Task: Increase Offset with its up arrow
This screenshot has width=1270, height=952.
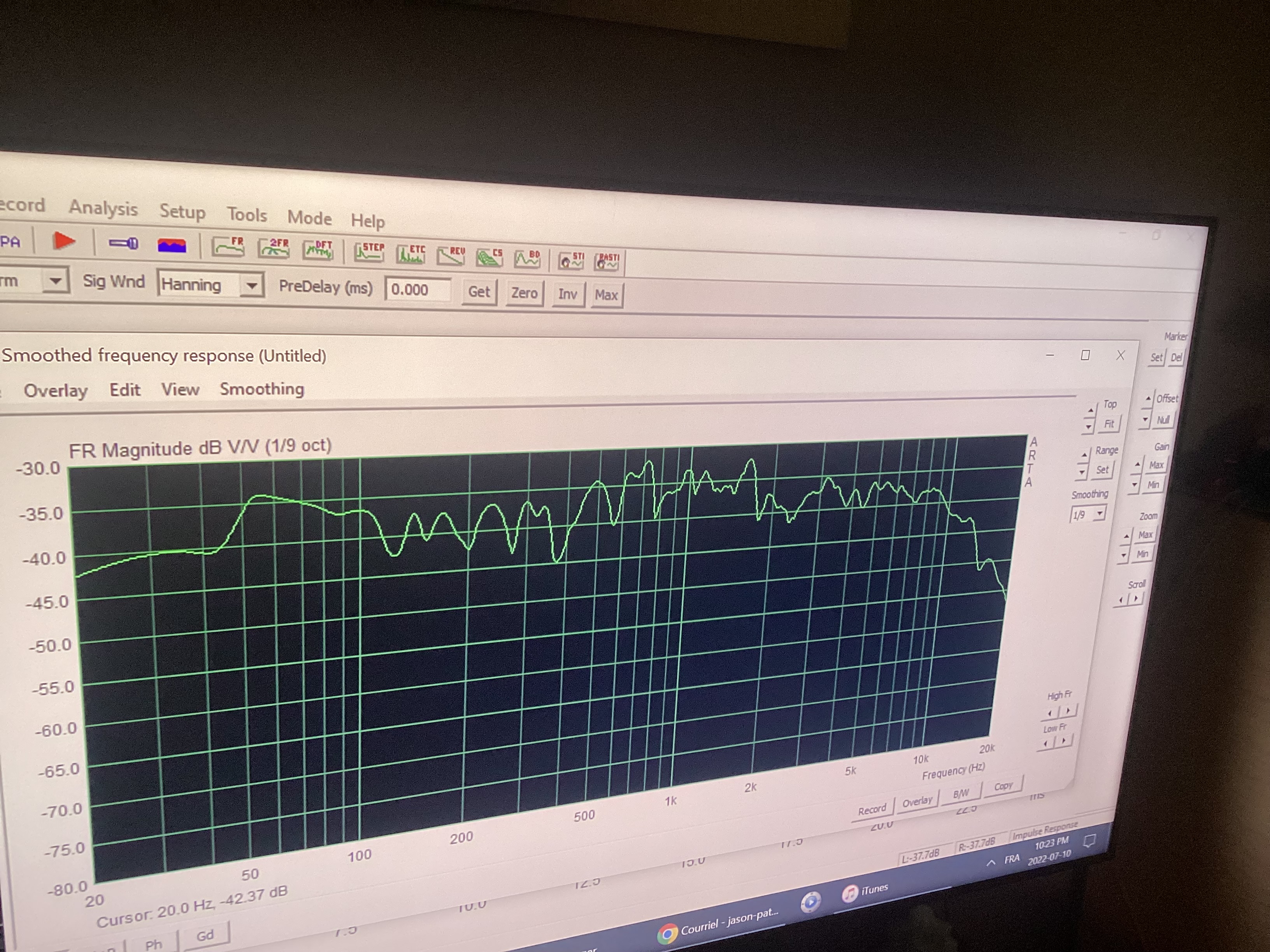Action: click(x=1149, y=398)
